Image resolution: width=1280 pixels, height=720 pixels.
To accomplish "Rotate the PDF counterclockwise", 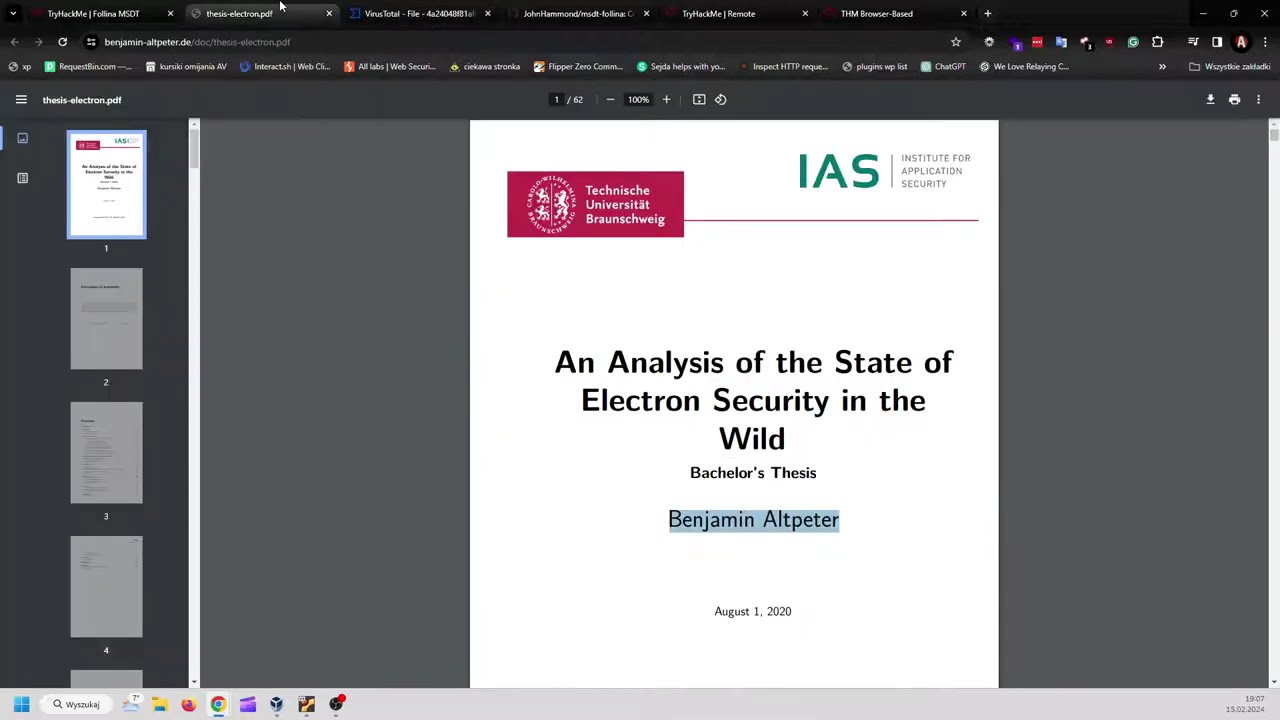I will pos(720,100).
